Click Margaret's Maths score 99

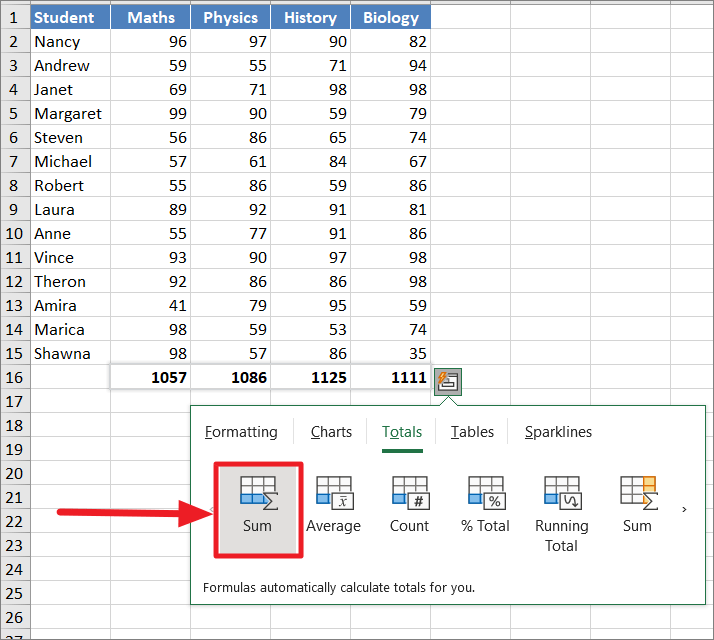coord(151,113)
